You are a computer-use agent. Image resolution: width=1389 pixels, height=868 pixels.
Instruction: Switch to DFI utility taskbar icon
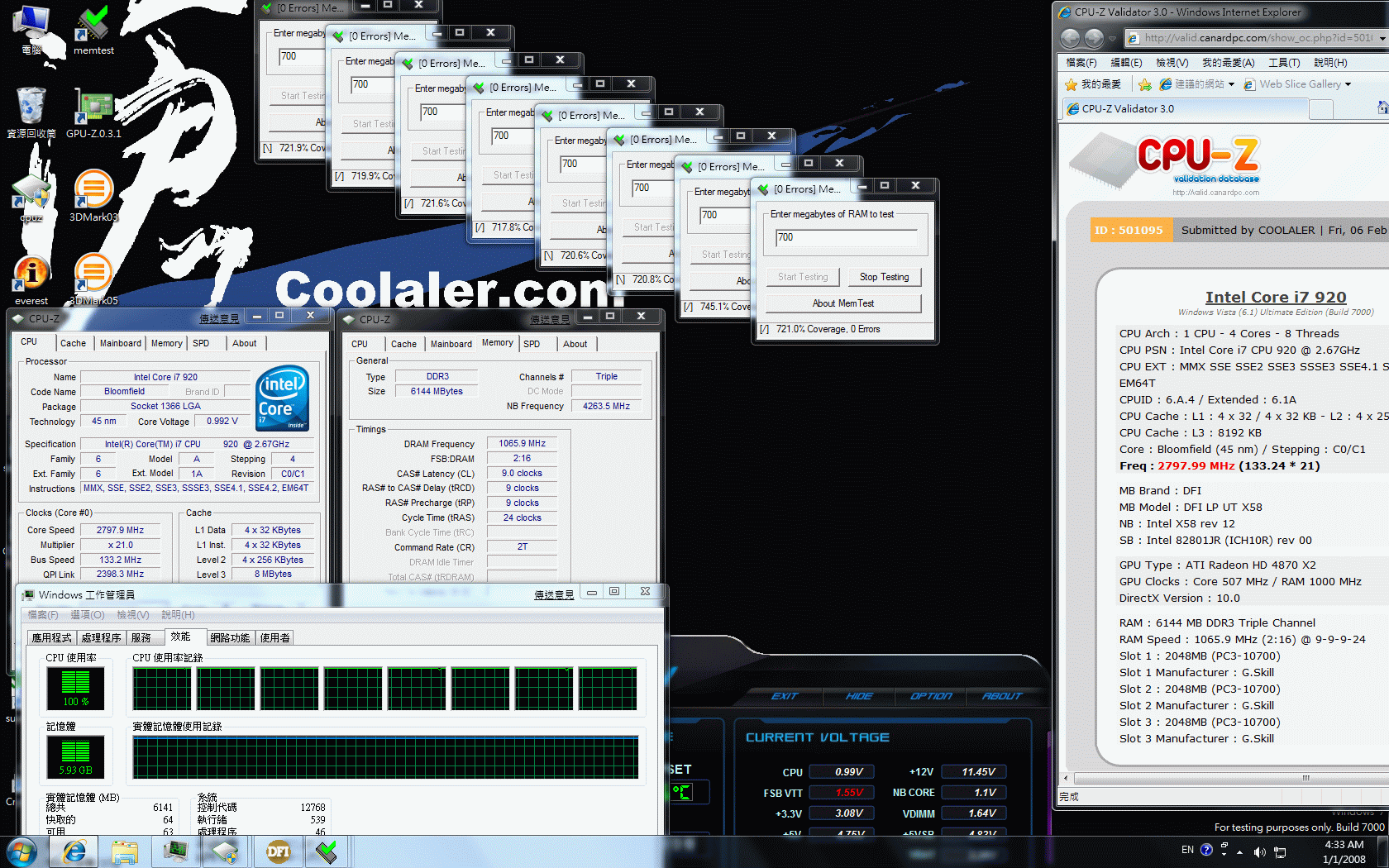click(x=278, y=851)
